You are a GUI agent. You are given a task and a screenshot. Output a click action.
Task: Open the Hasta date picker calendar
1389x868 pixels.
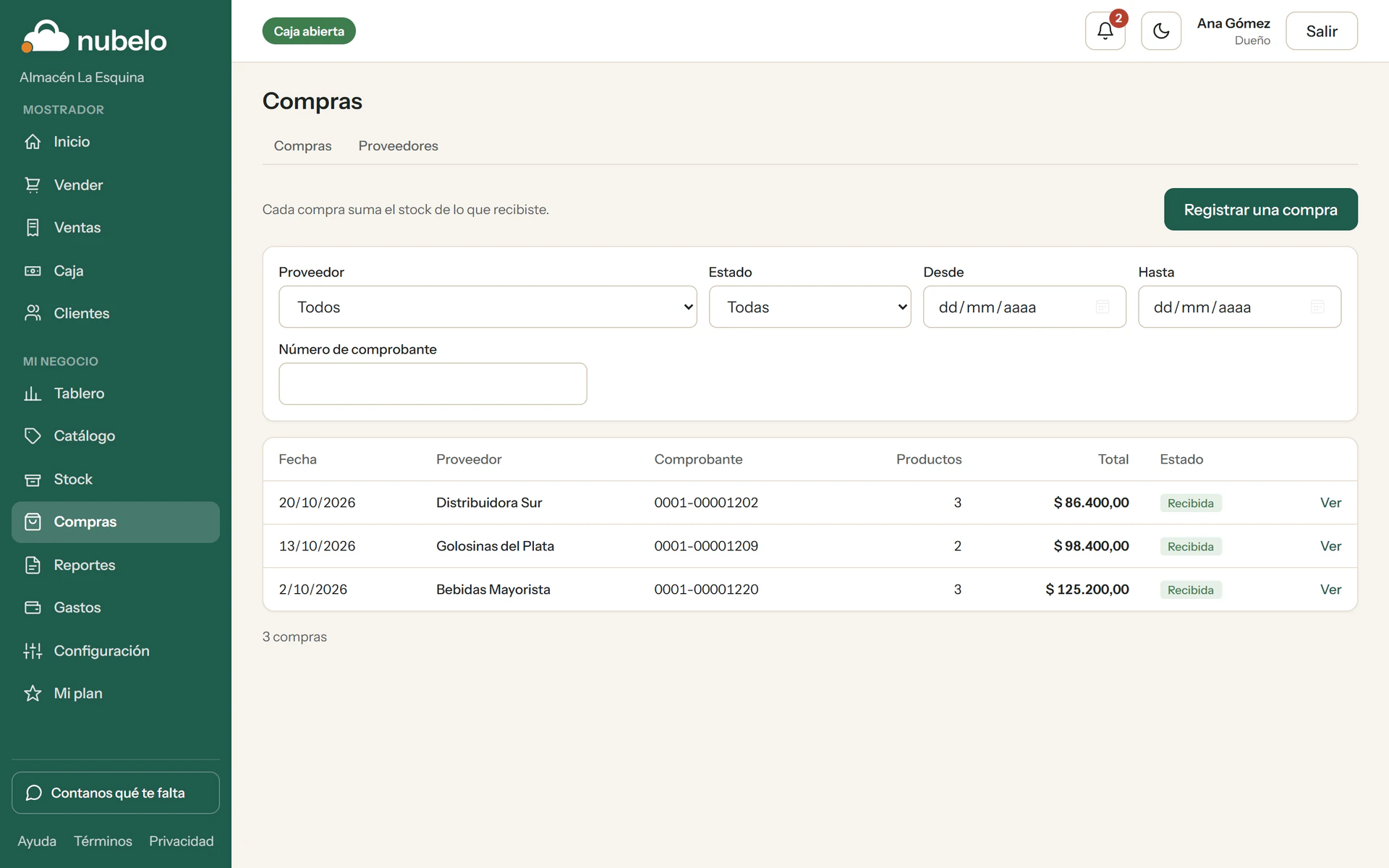(x=1317, y=307)
